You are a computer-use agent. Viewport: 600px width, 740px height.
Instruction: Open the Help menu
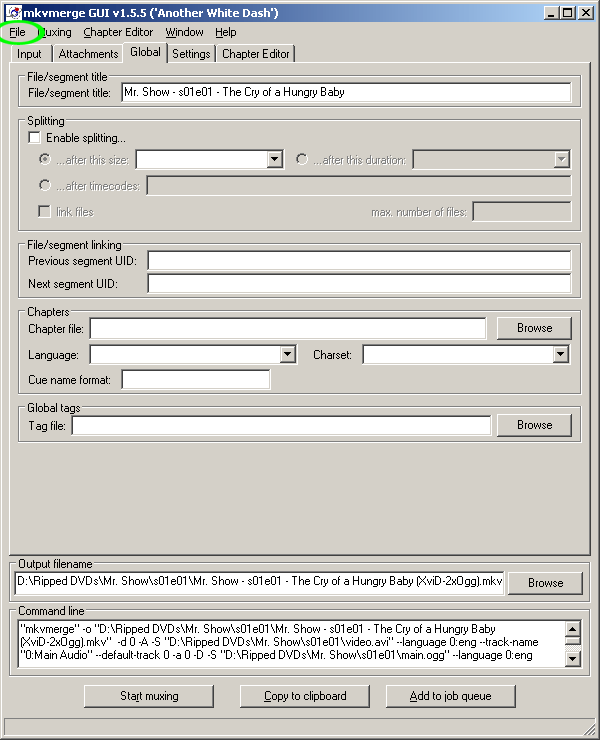click(x=226, y=32)
